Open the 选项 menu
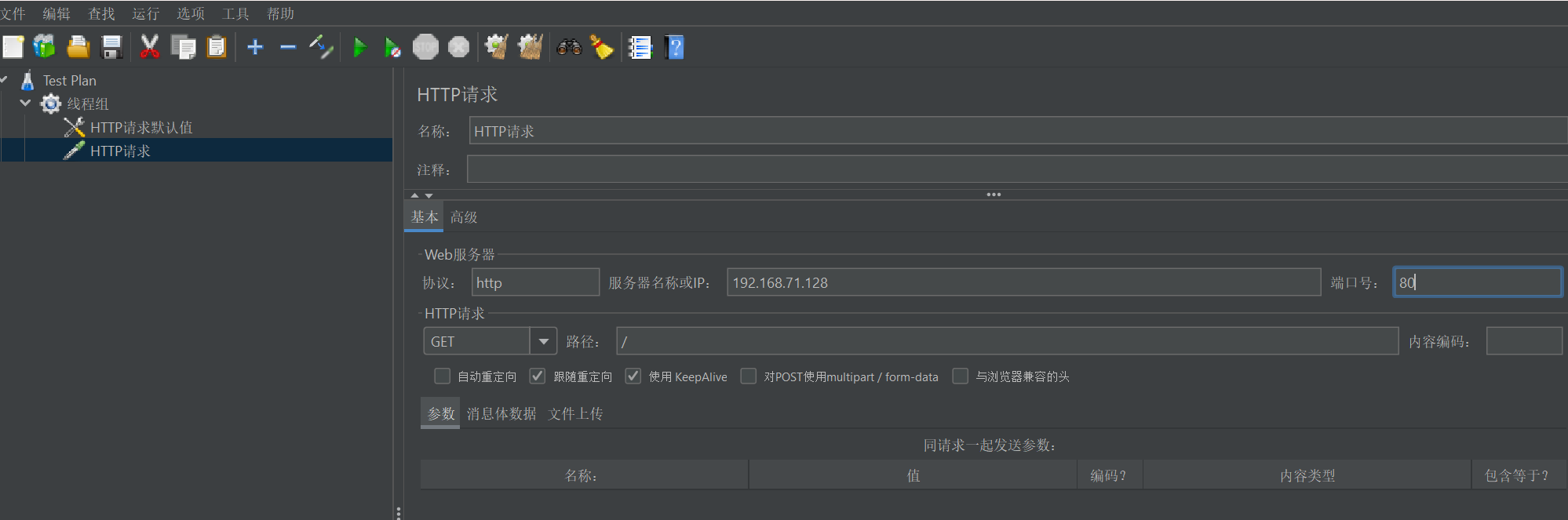The height and width of the screenshot is (520, 1568). pos(191,13)
